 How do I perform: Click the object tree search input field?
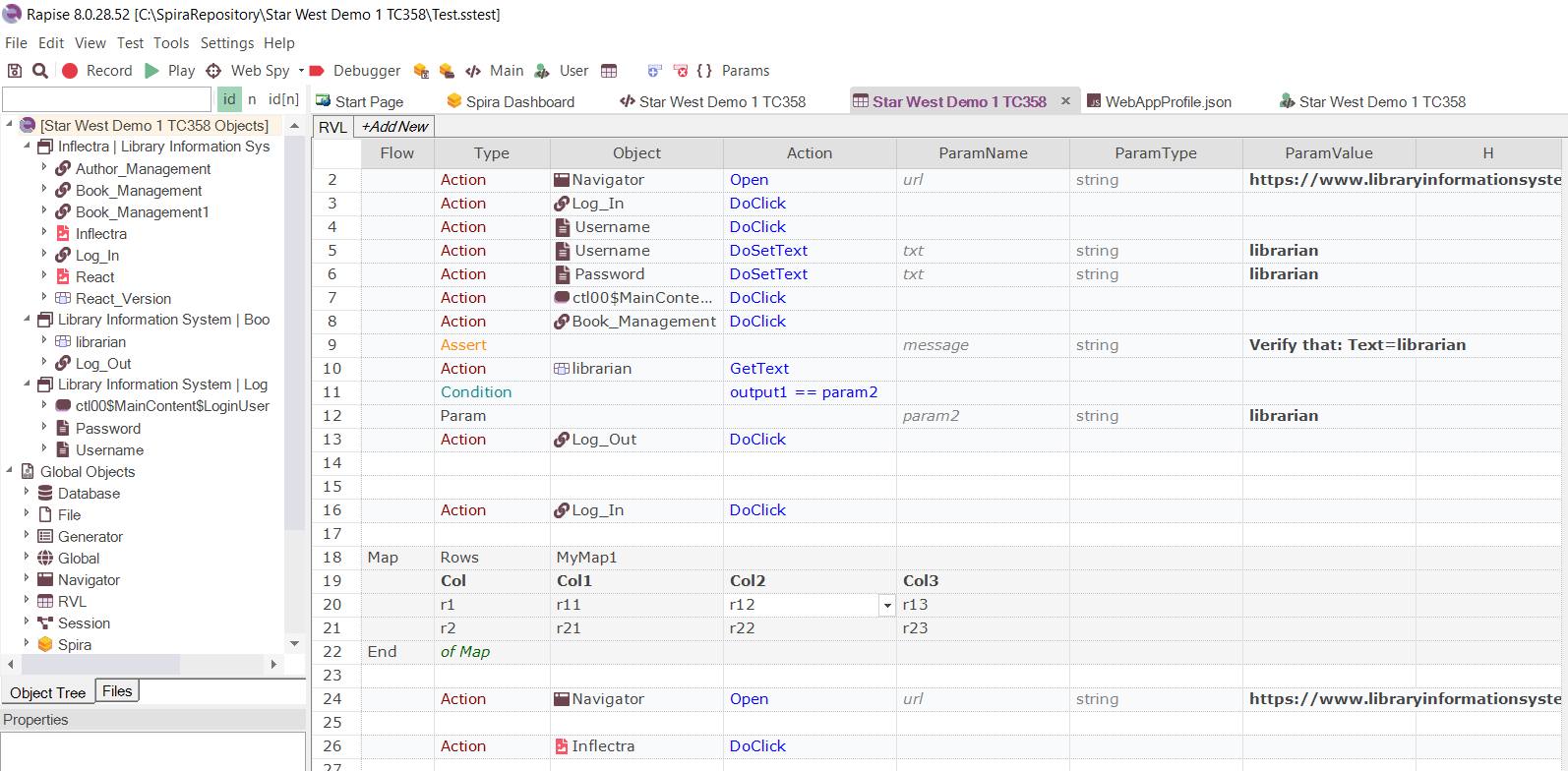point(106,99)
